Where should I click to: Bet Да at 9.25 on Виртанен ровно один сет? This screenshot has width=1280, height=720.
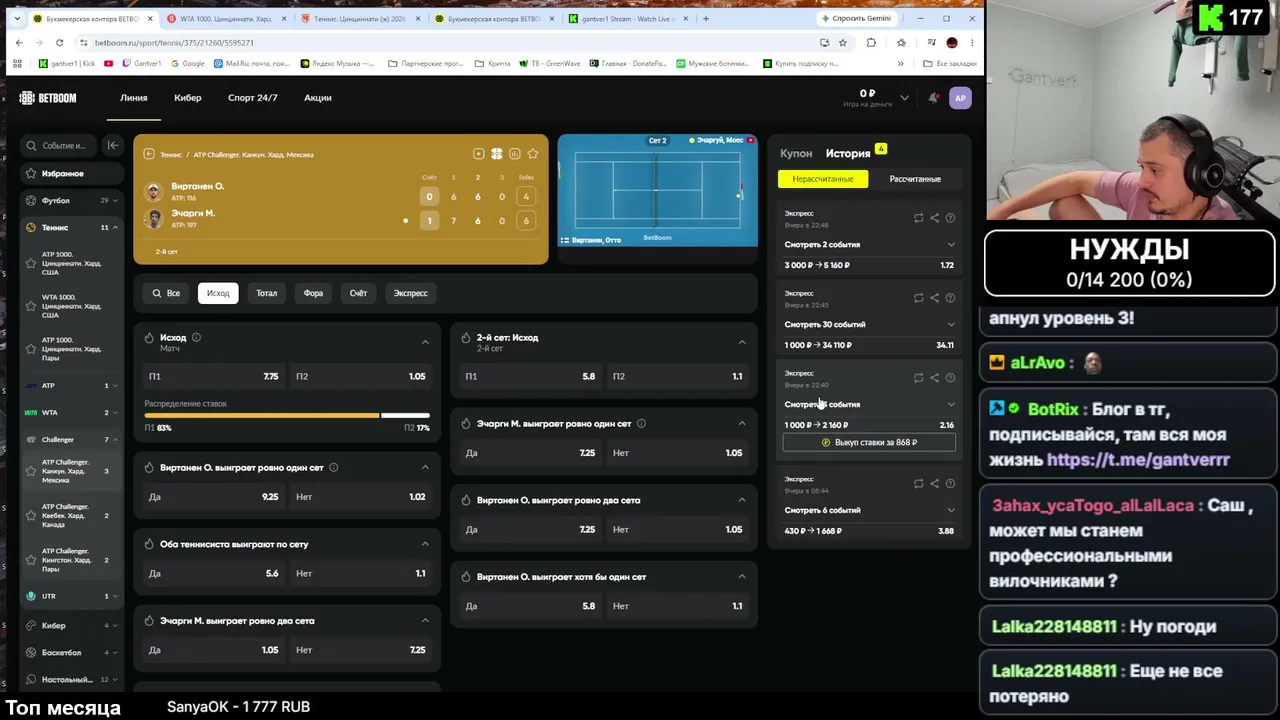tap(214, 497)
